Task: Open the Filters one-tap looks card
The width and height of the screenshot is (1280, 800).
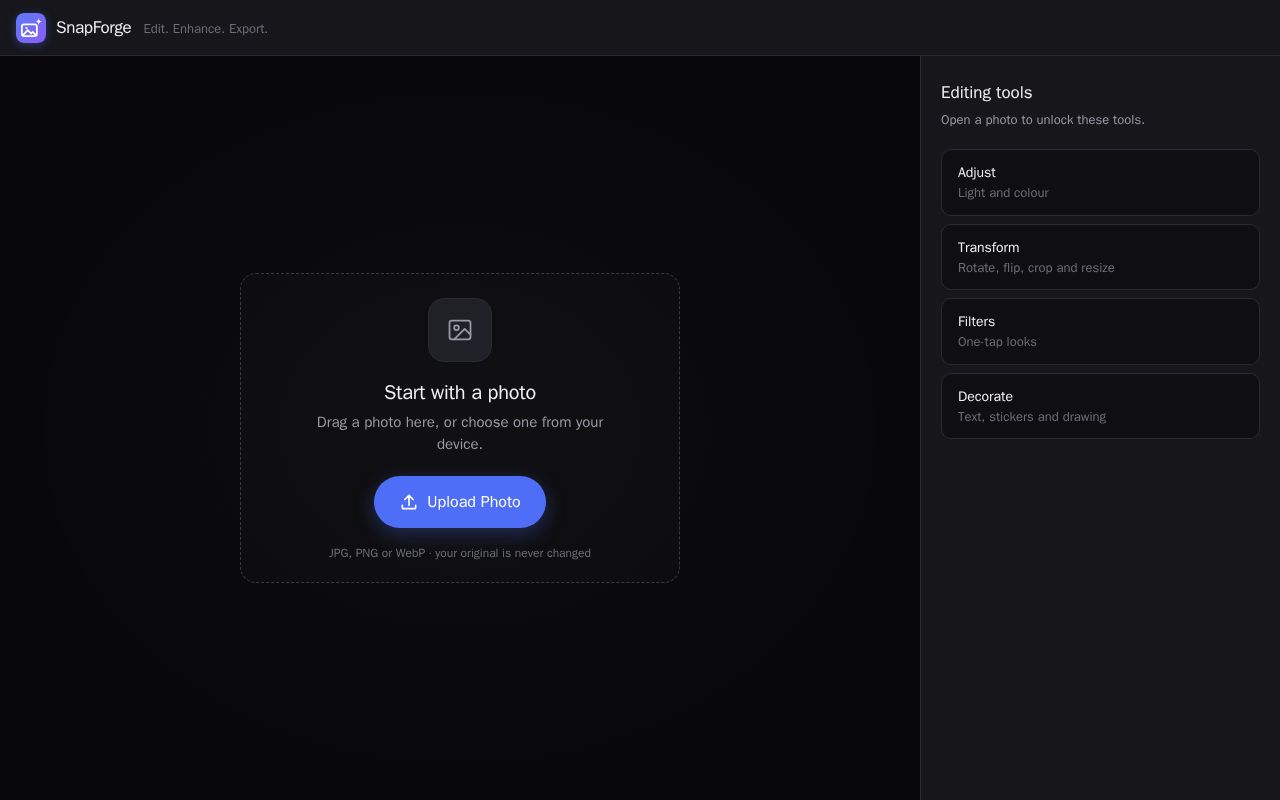Action: click(1100, 331)
